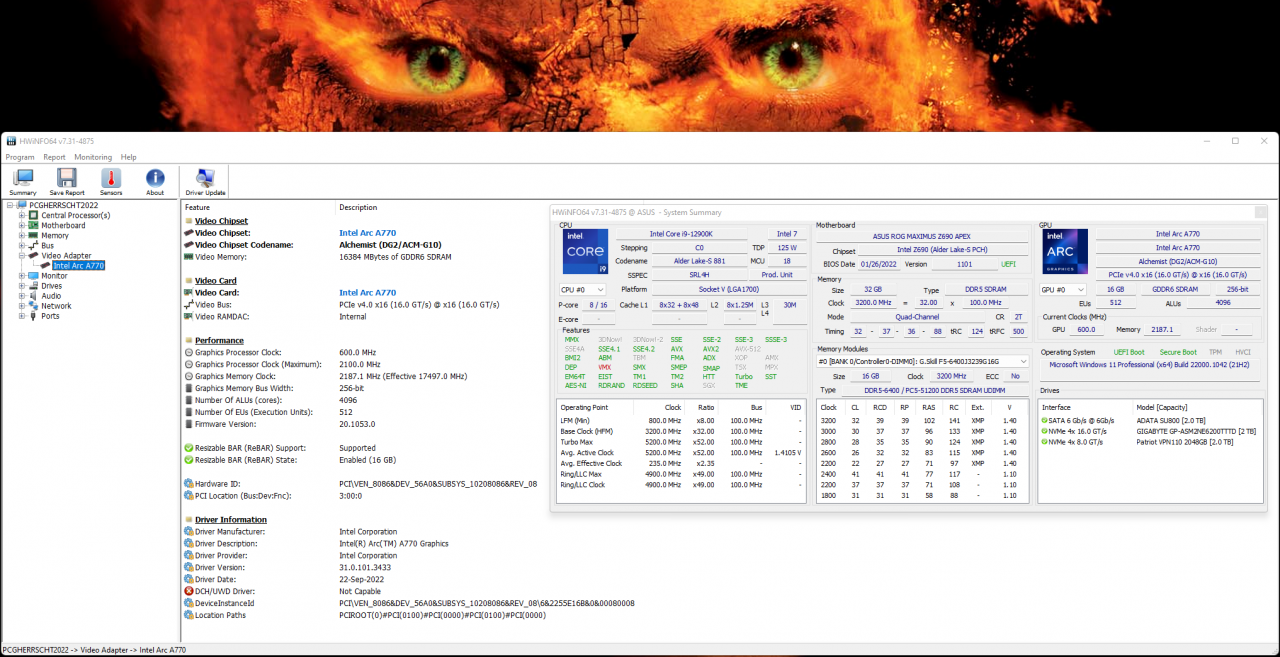Collapse the PCGHERRSCHT2022 root node
The image size is (1280, 657).
pos(10,205)
